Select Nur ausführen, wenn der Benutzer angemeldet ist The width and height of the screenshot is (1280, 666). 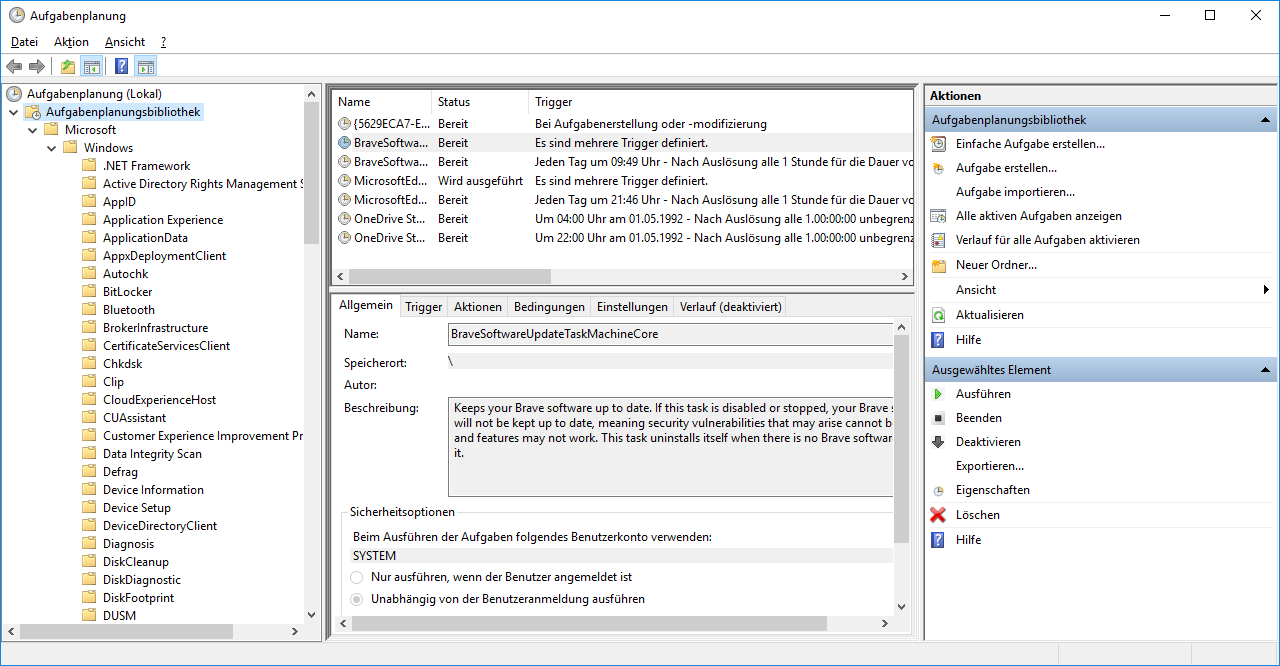[357, 577]
